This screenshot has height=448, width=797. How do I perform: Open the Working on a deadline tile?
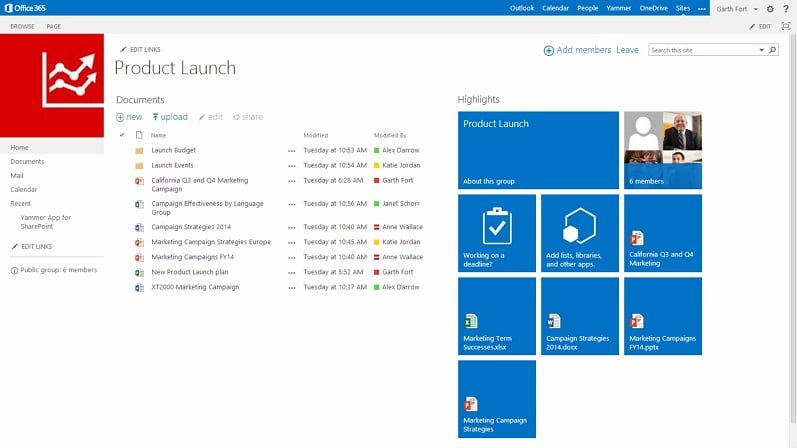[497, 233]
